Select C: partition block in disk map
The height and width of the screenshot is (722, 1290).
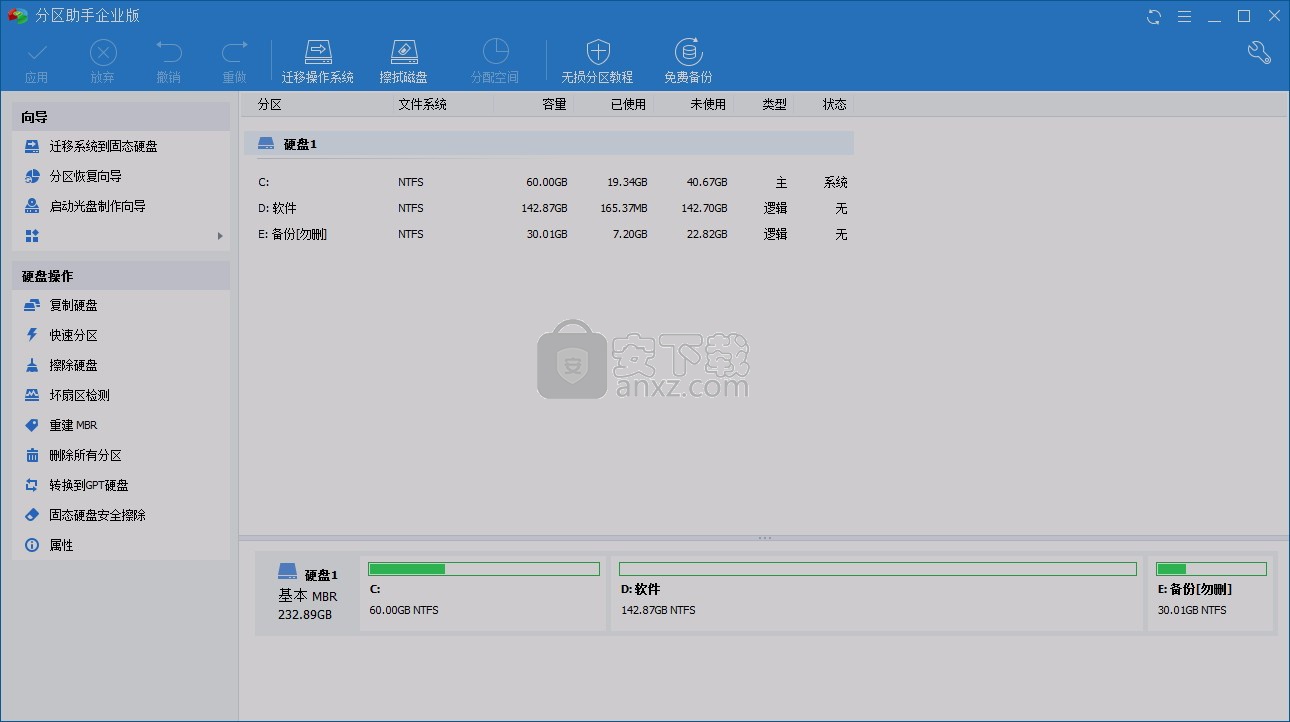coord(484,593)
